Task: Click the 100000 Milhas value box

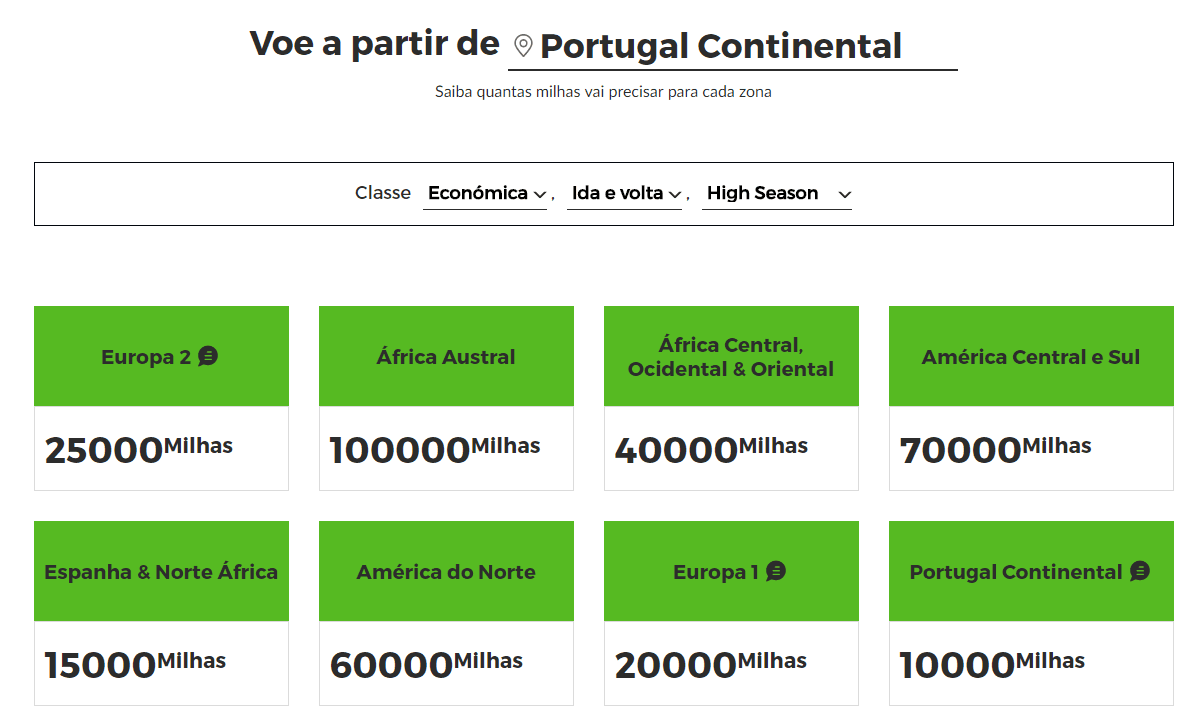Action: click(x=446, y=448)
